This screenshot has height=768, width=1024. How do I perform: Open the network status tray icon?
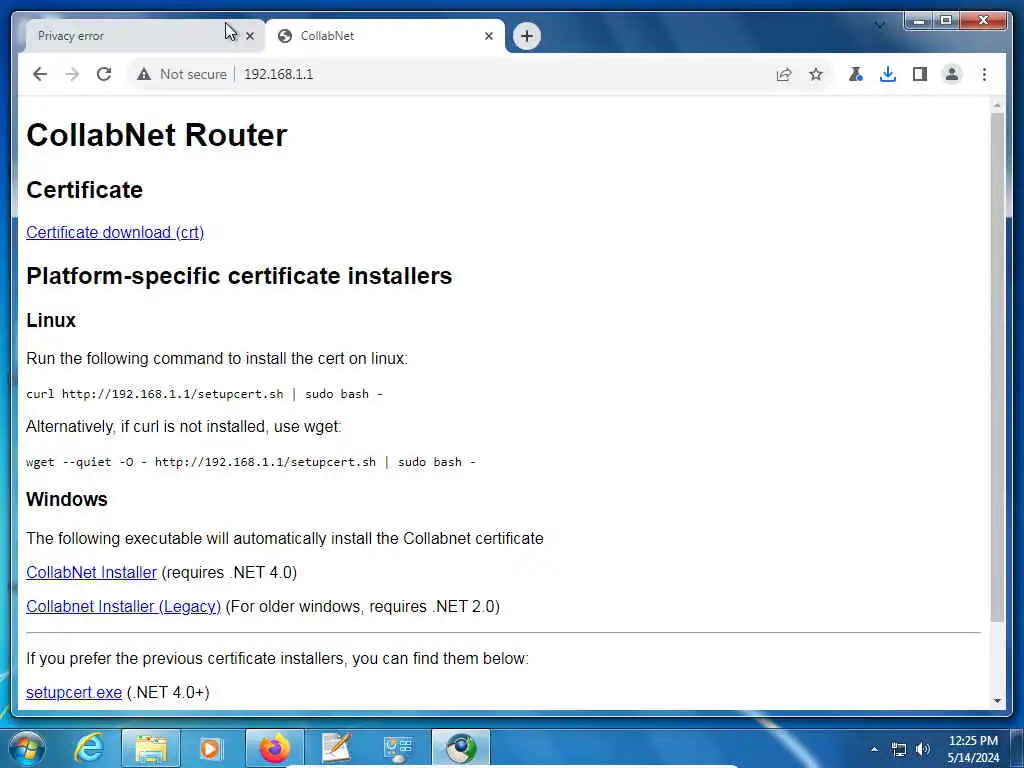[899, 749]
